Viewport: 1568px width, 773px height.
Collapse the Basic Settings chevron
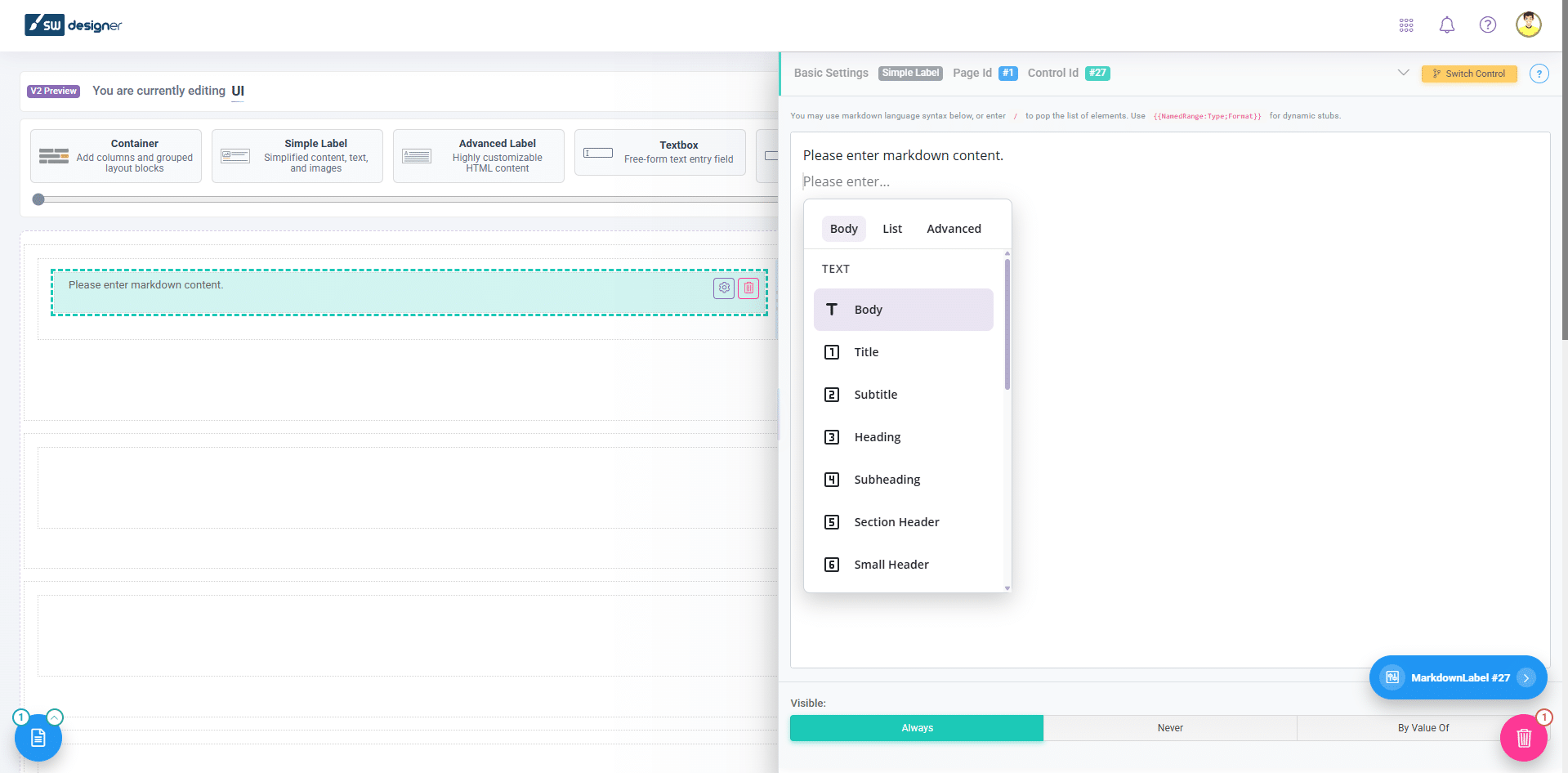pos(1403,73)
